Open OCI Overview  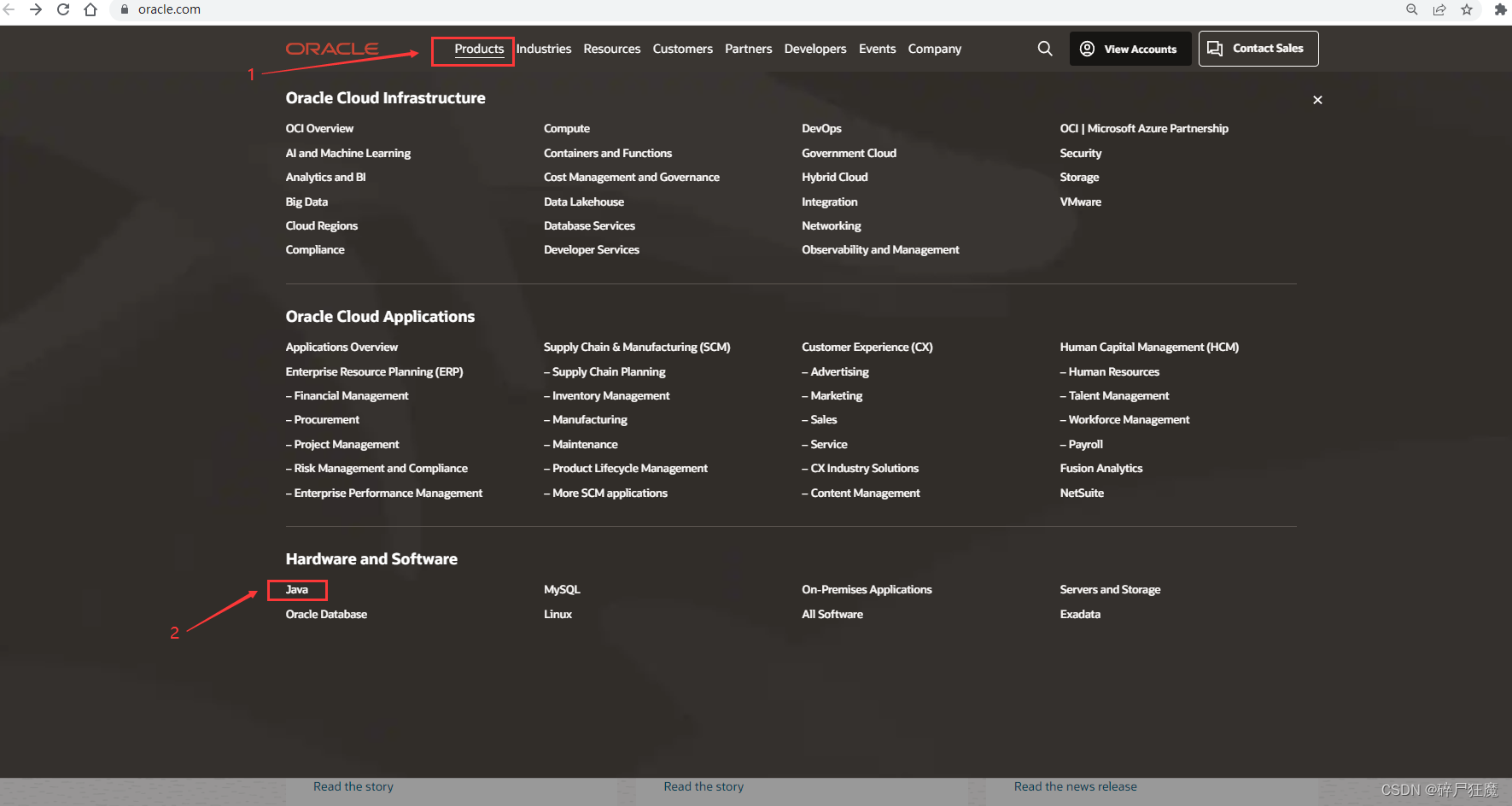click(x=319, y=128)
